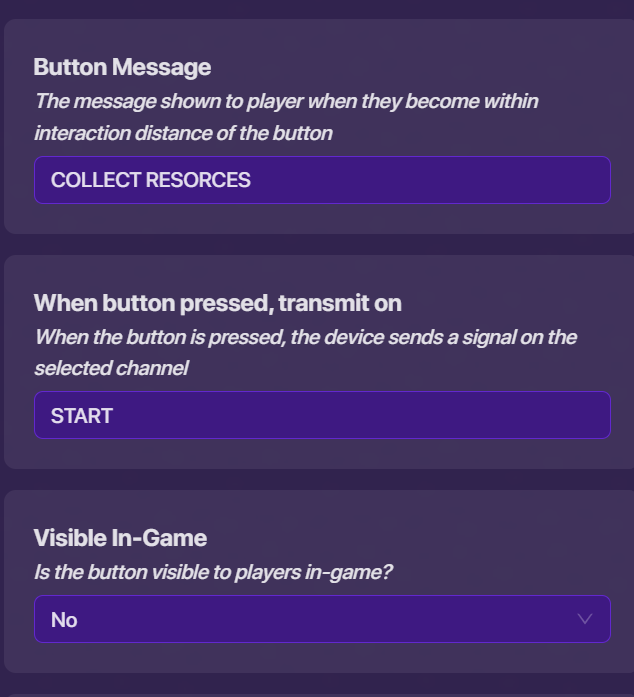The width and height of the screenshot is (634, 697).
Task: Click the "selected channel" description text
Action: (111, 368)
